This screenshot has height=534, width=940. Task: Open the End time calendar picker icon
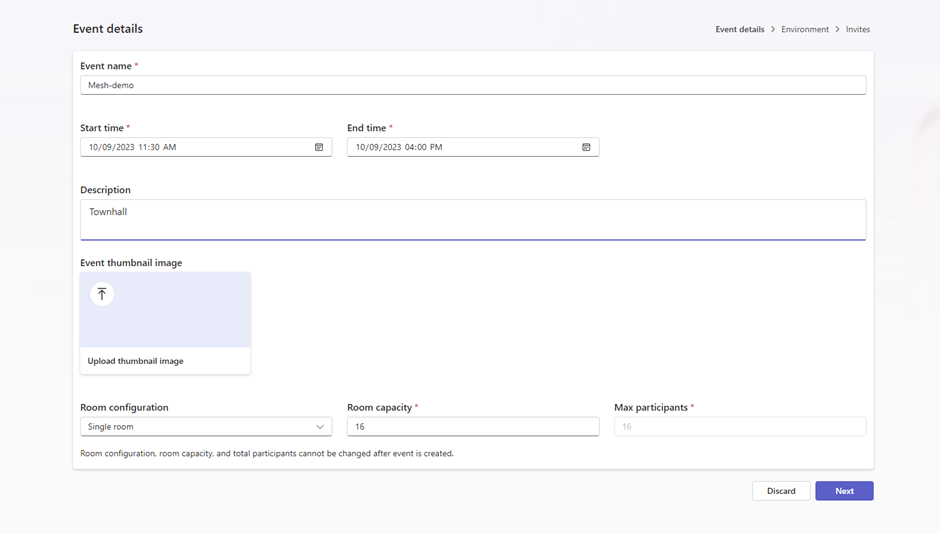(586, 147)
